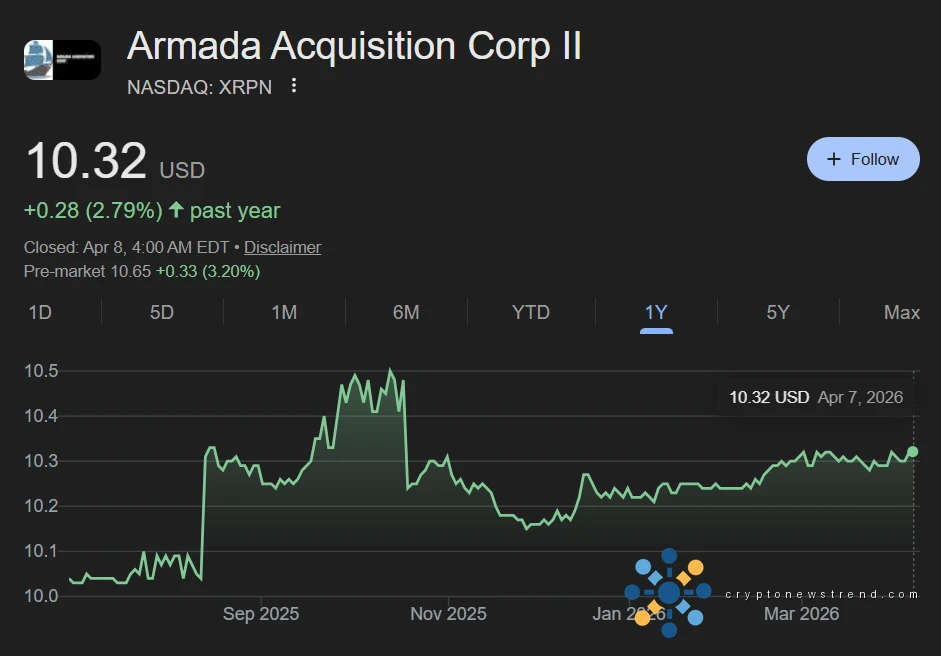This screenshot has width=941, height=656.
Task: Click the green endpoint dot on chart
Action: (913, 452)
